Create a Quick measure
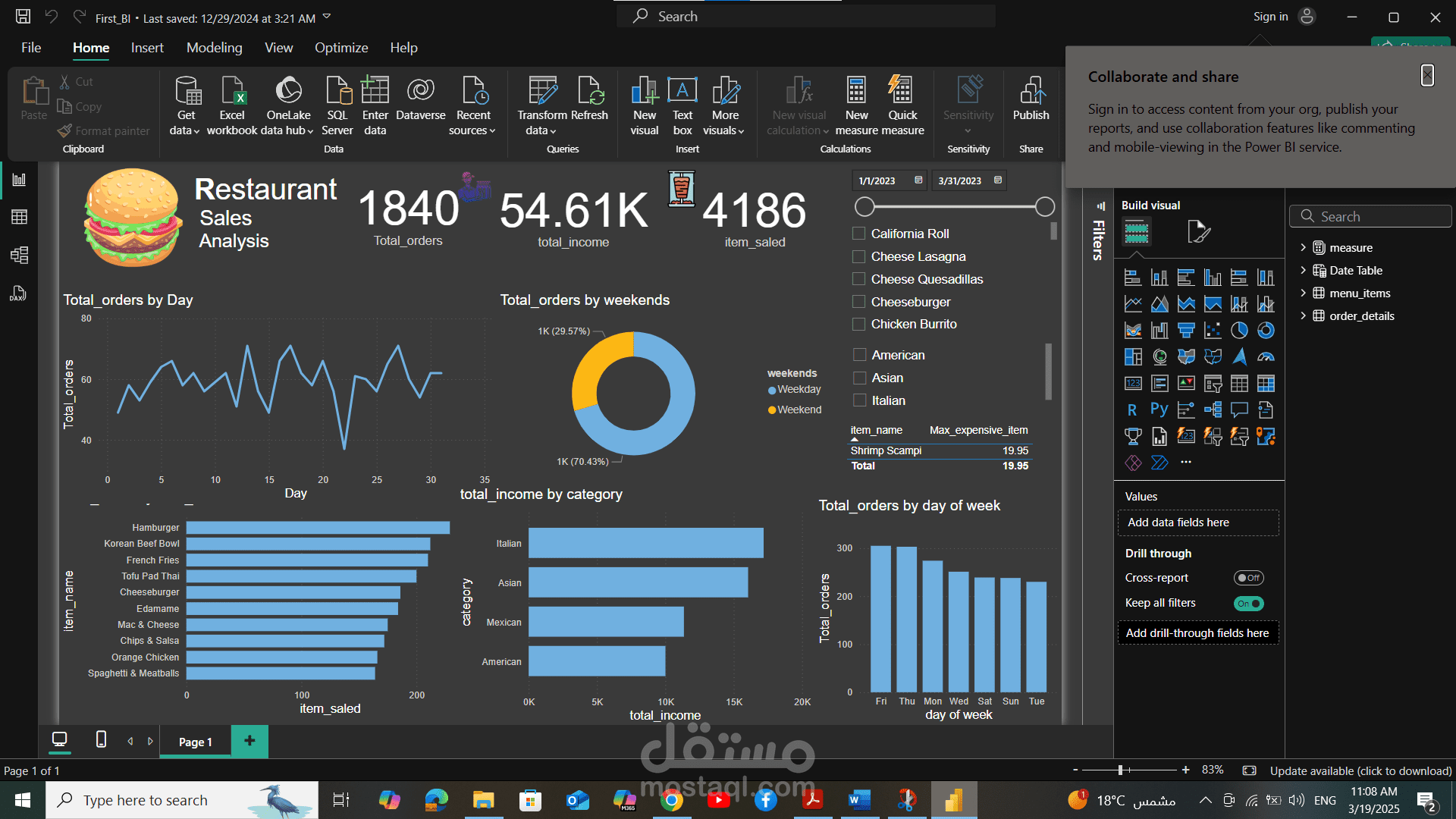Screen dimensions: 1456x819 point(902,106)
